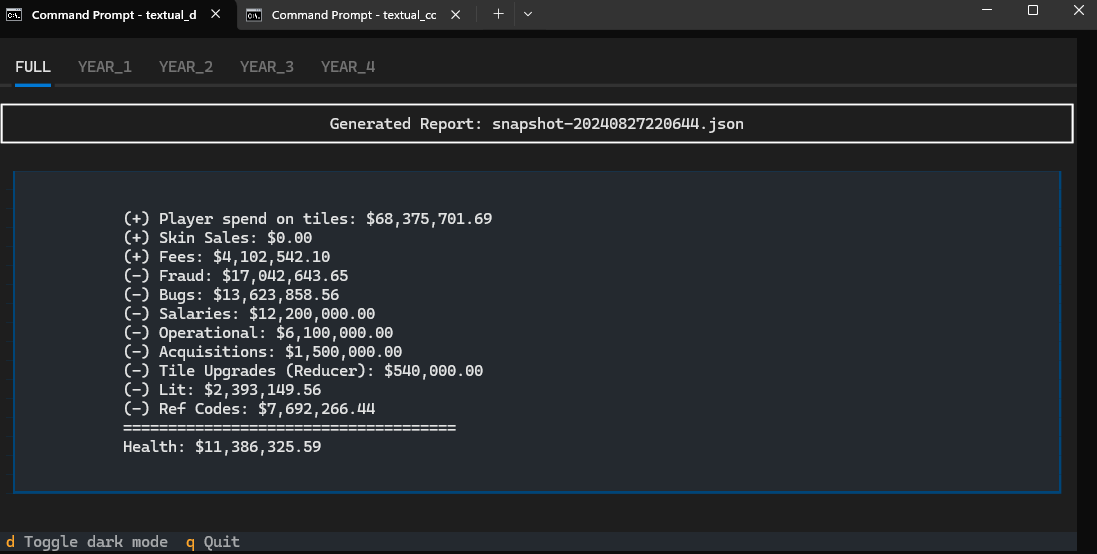Screen dimensions: 1097x554
Task: Click the Fees: $4,102,542.10 line
Action: click(227, 257)
